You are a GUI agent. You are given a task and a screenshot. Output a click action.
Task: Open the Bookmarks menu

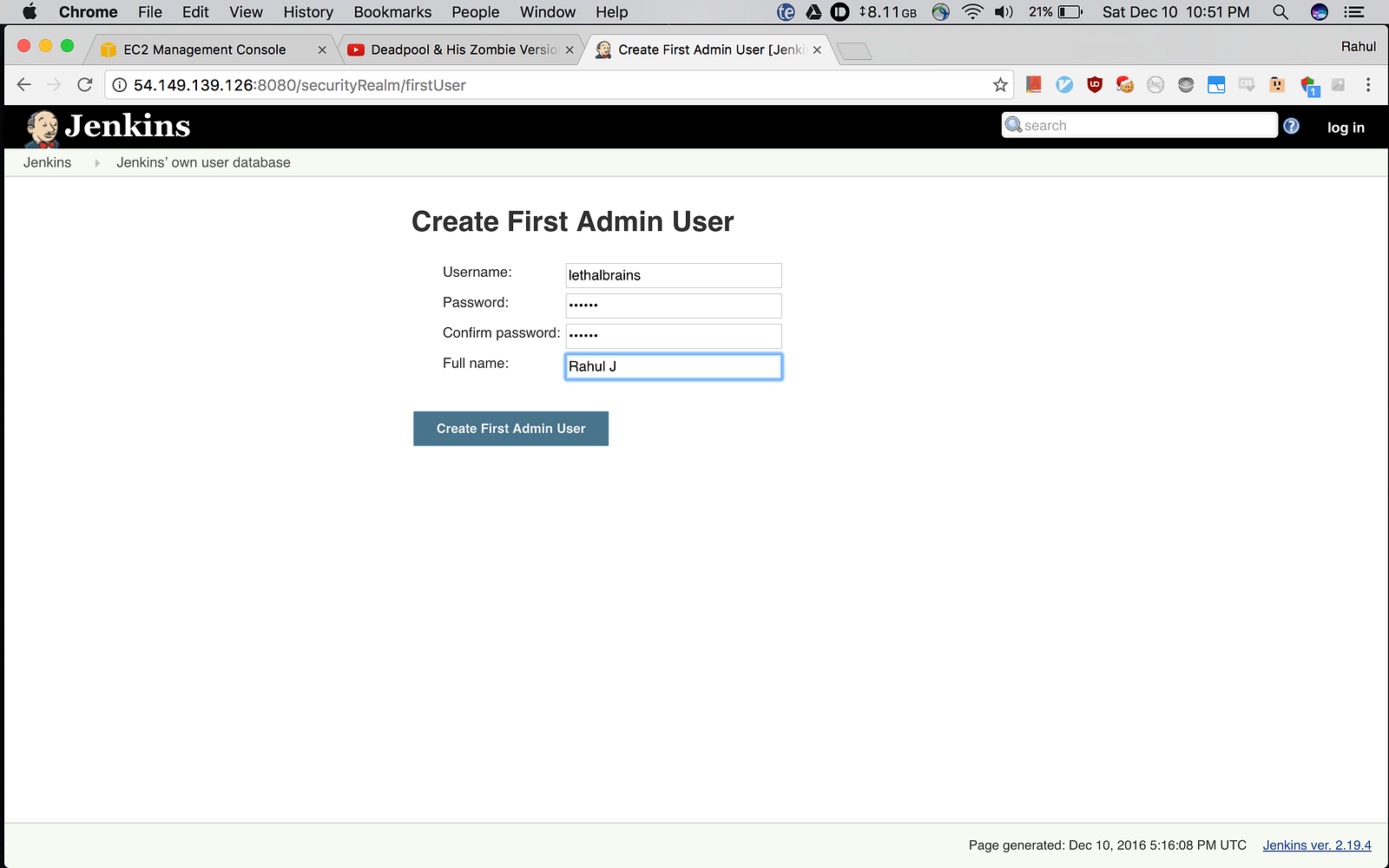(x=392, y=12)
